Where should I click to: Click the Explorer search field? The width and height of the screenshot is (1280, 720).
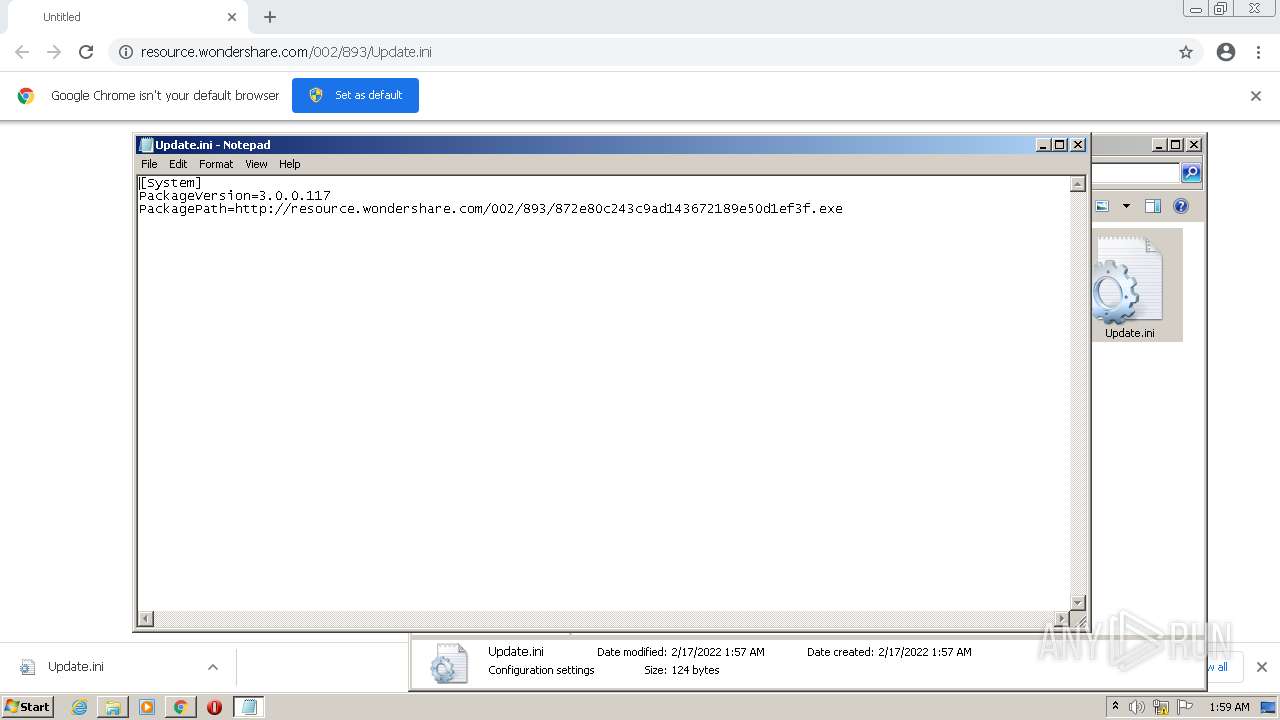[x=1136, y=173]
